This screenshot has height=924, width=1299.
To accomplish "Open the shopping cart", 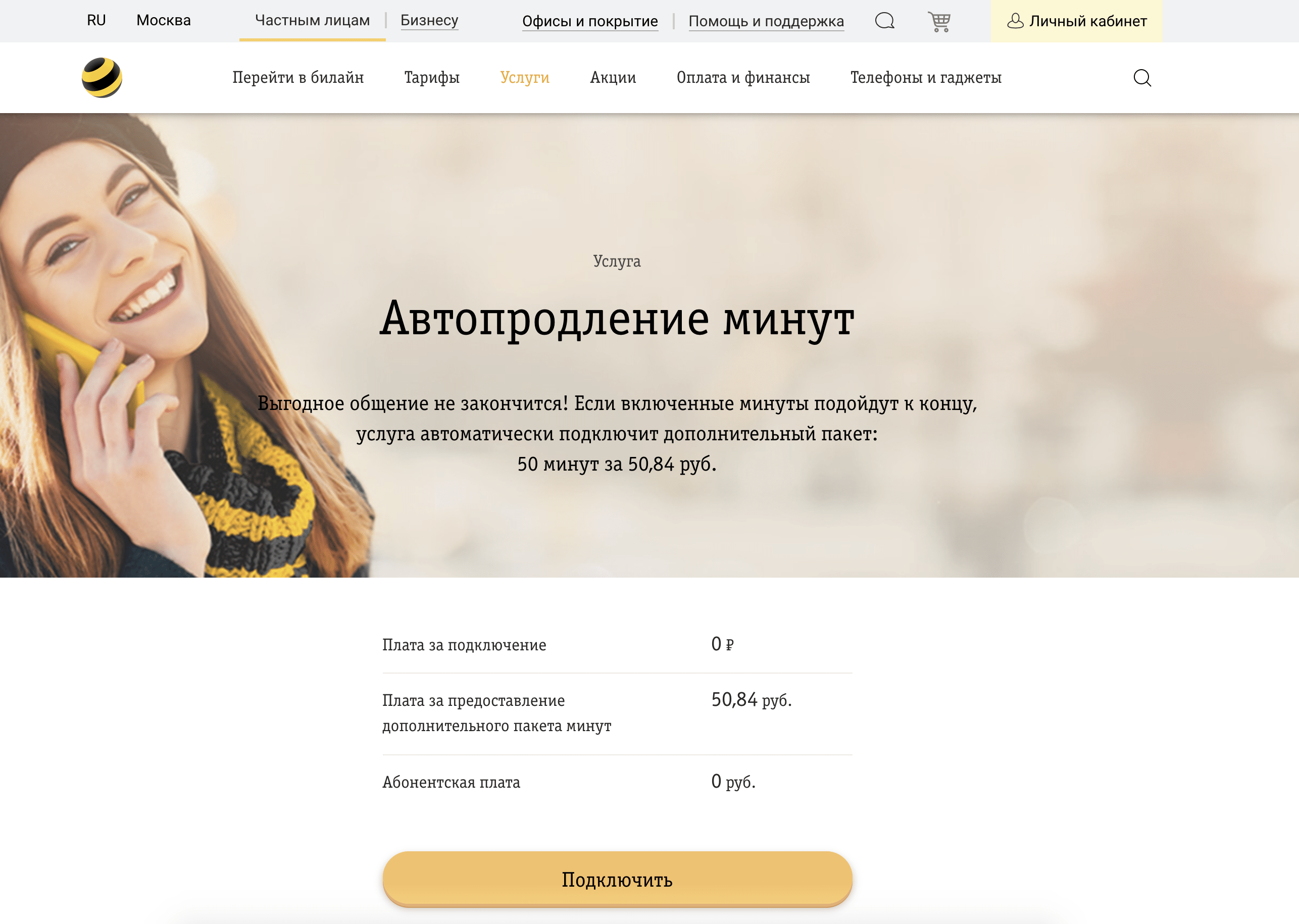I will point(939,21).
